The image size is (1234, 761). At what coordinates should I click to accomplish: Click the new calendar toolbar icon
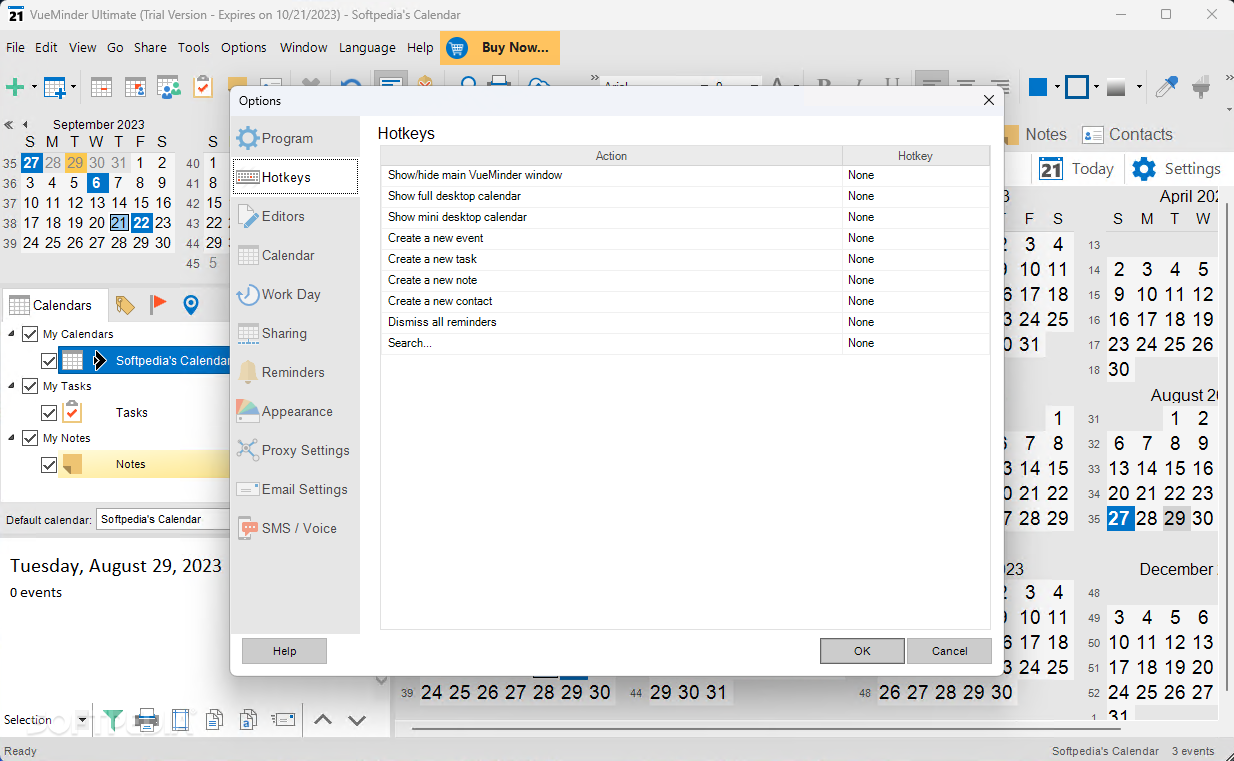54,87
